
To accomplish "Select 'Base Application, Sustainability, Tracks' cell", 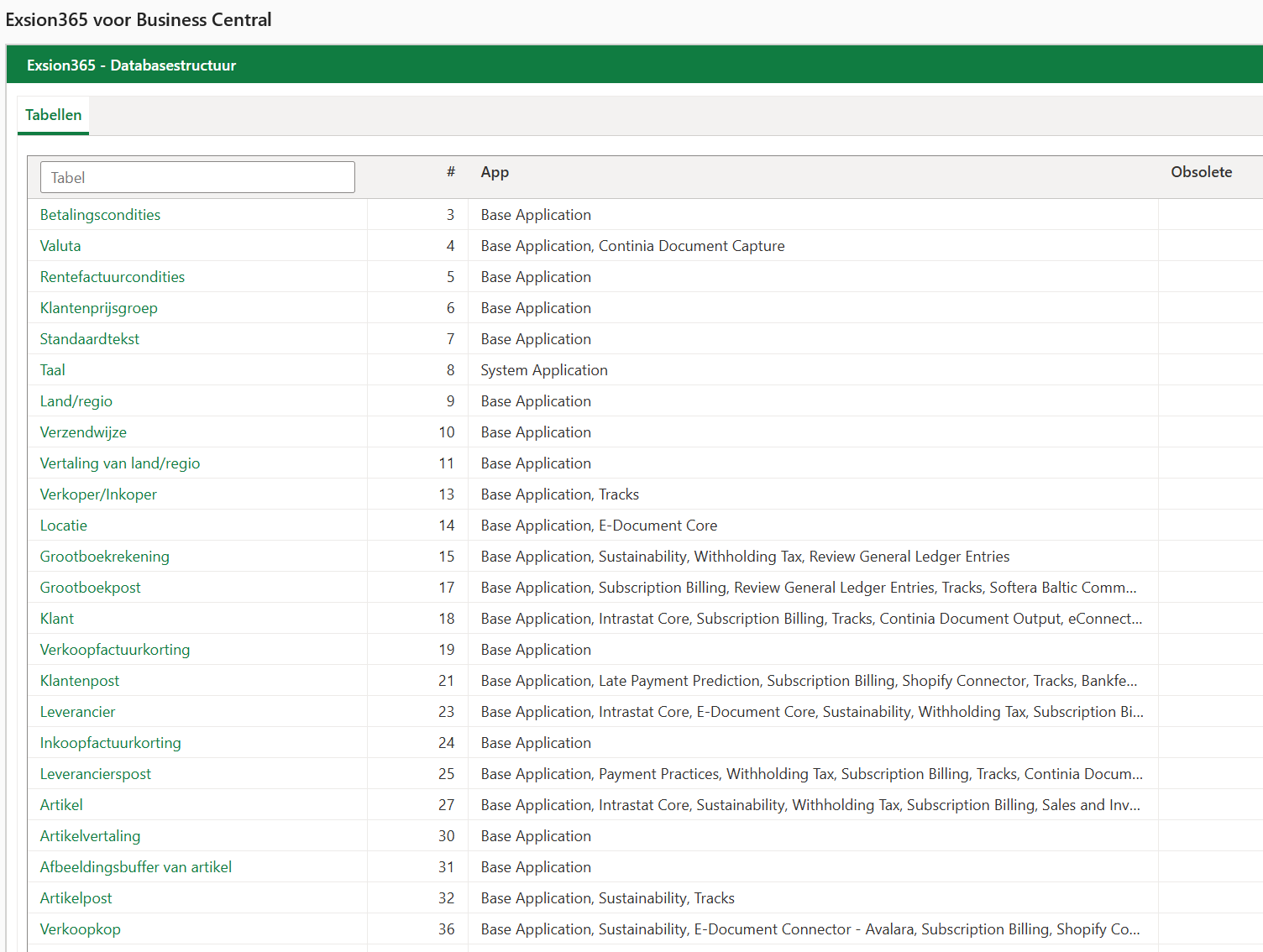I will coord(813,898).
